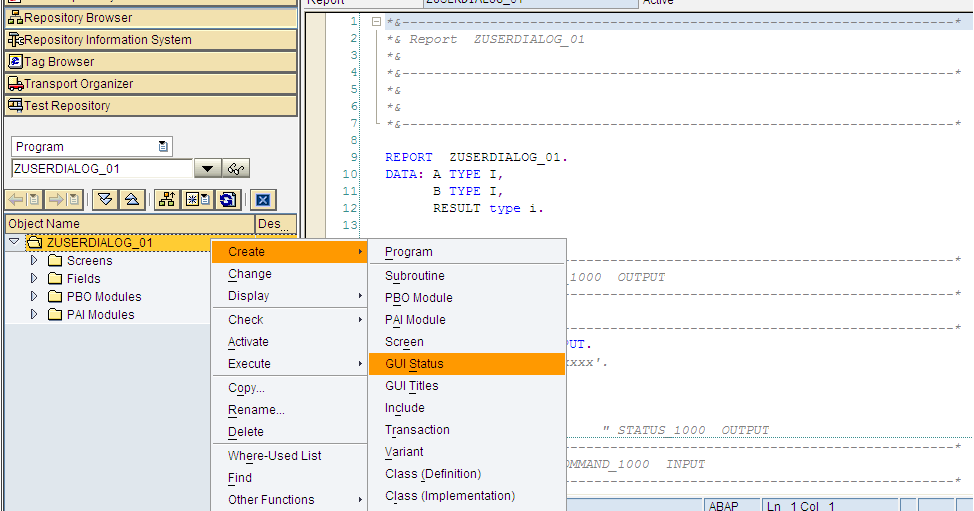Click the ABAP status bar field
Screen dimensions: 974x511
point(731,505)
